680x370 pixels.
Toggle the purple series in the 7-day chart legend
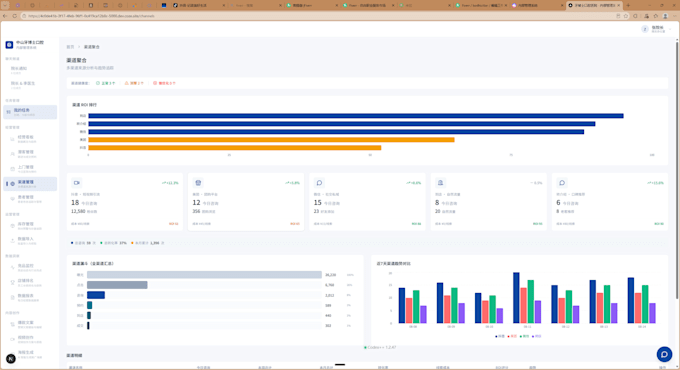537,336
